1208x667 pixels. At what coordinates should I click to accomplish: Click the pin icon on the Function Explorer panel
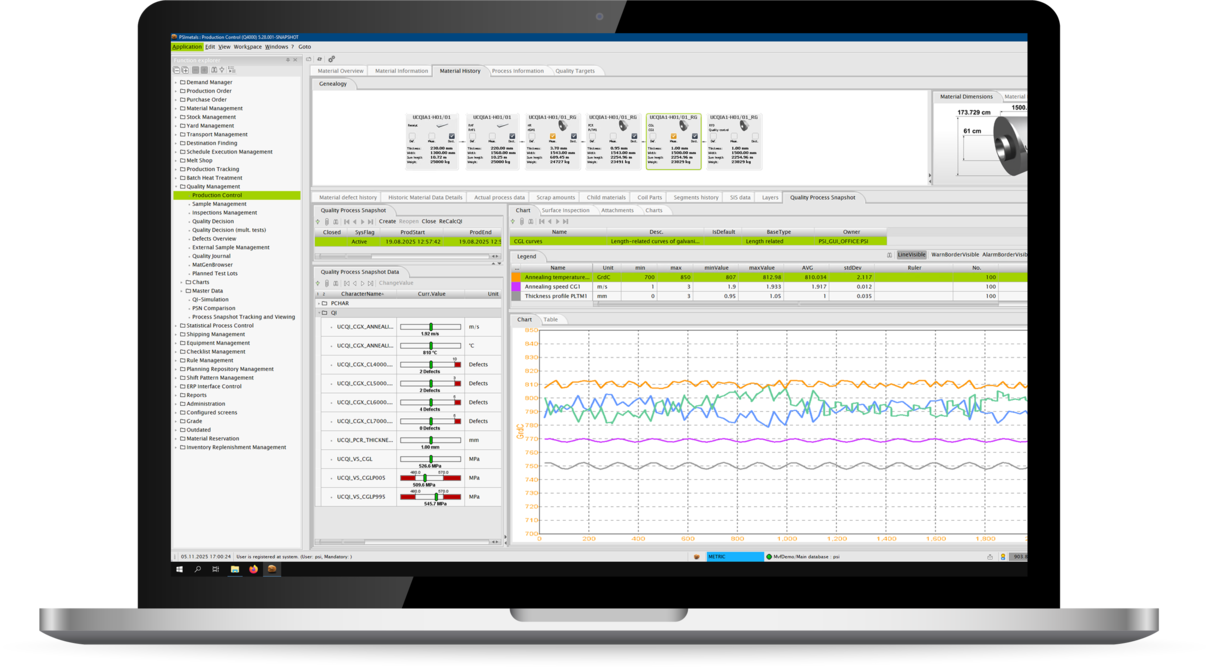pyautogui.click(x=288, y=61)
